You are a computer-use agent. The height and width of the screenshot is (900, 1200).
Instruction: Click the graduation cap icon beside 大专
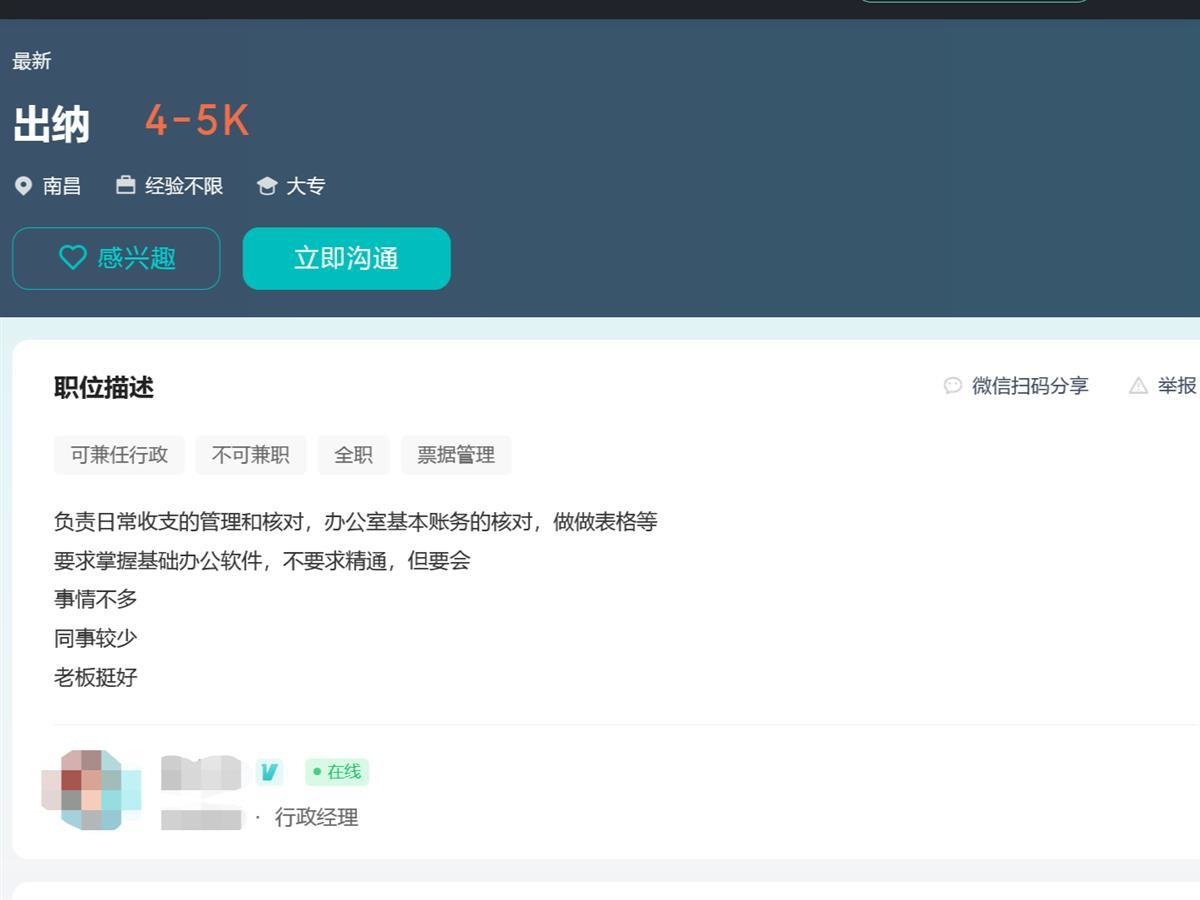[266, 185]
